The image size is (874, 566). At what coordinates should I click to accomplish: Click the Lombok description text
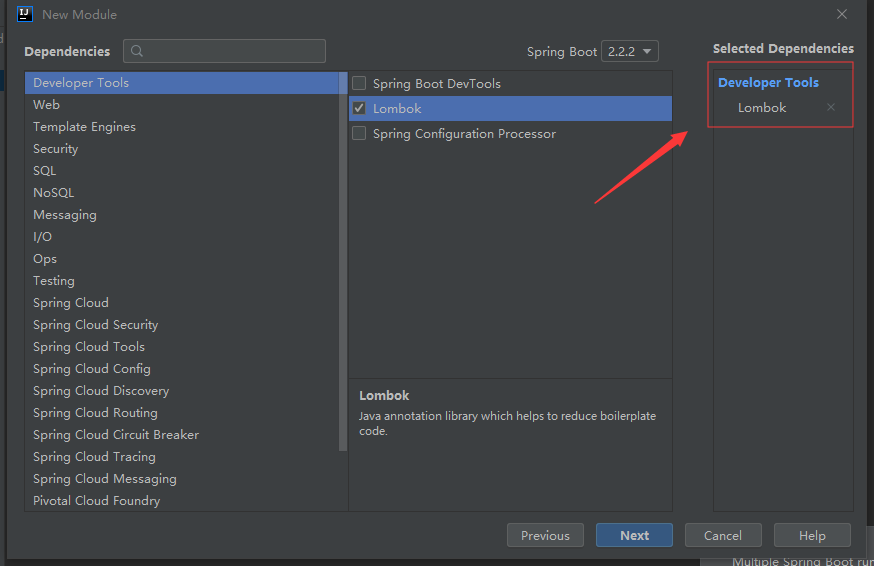click(507, 423)
